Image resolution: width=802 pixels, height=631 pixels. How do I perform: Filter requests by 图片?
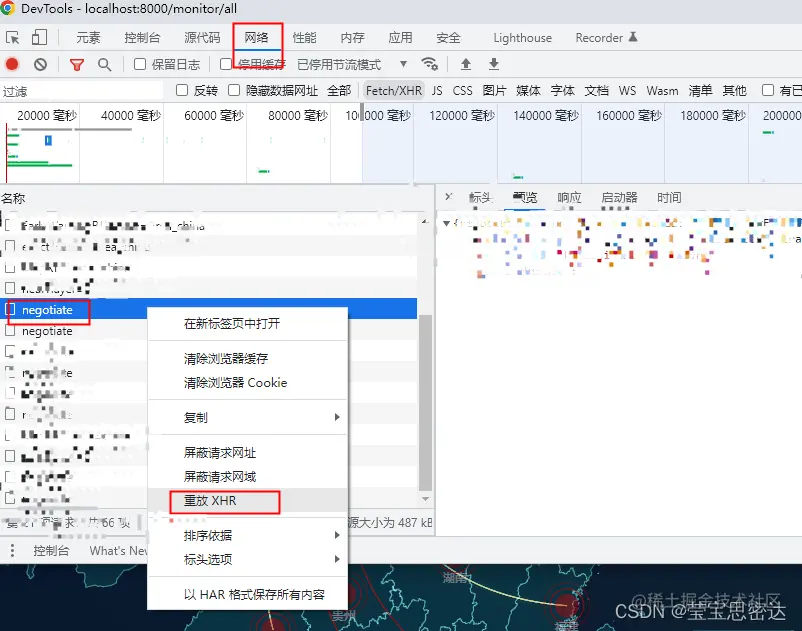pos(494,91)
